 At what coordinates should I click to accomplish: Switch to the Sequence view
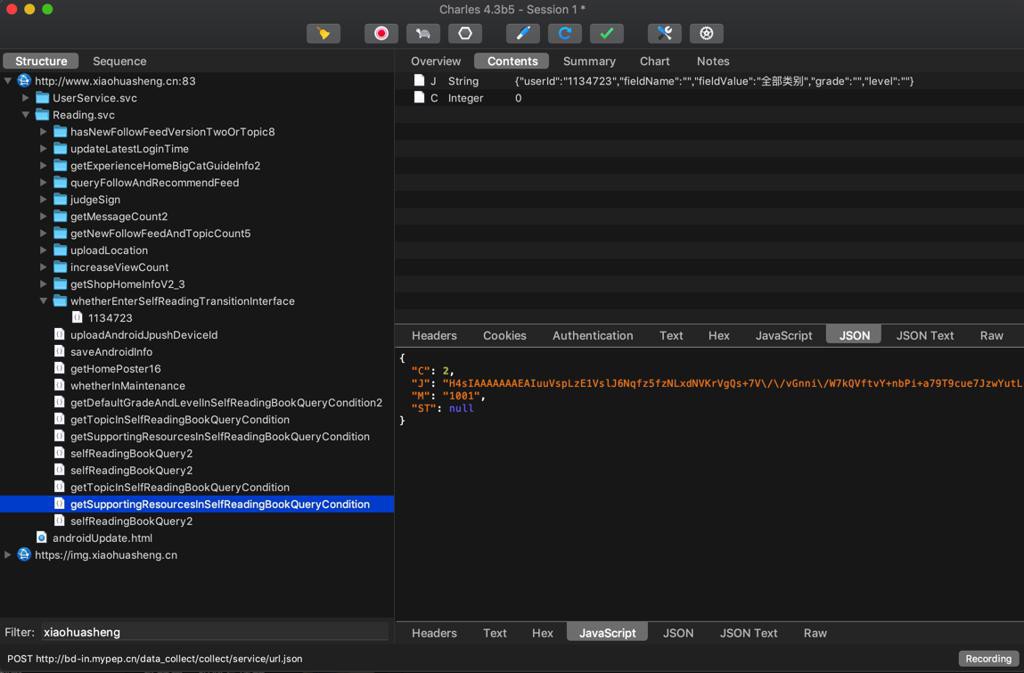click(120, 61)
